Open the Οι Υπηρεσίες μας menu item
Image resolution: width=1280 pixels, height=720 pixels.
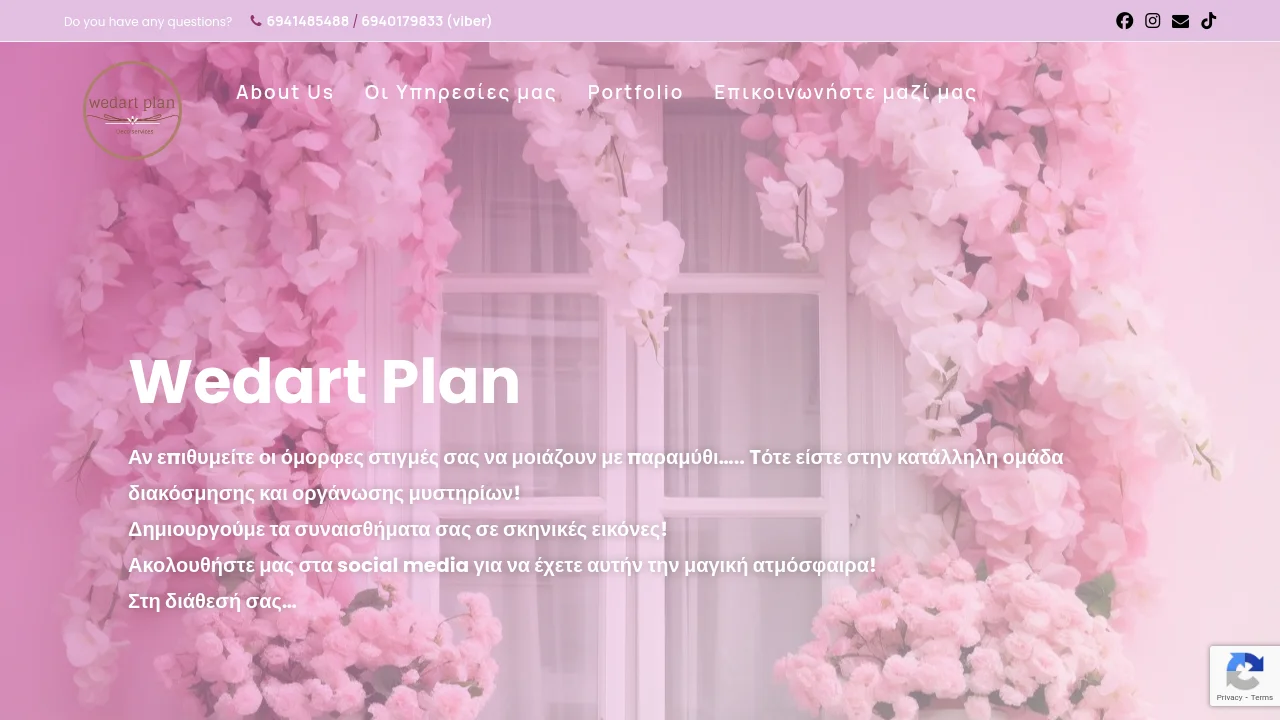point(460,92)
